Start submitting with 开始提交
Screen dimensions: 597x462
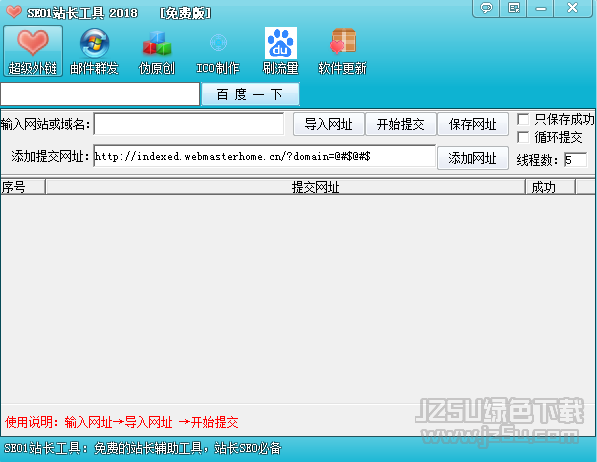[x=401, y=124]
